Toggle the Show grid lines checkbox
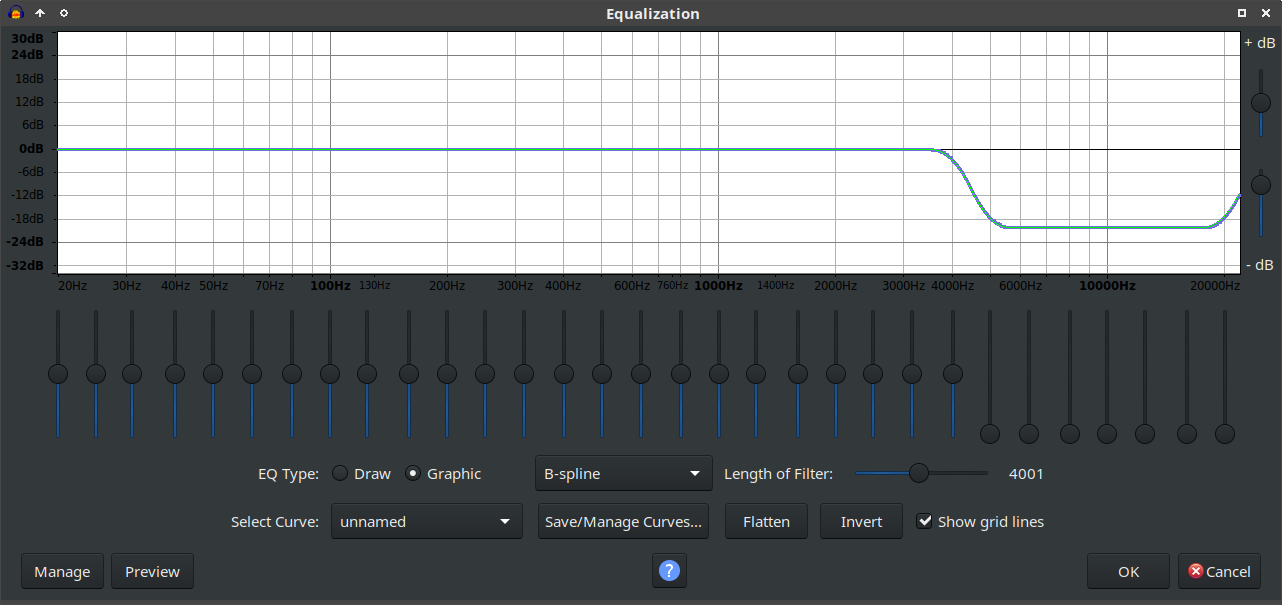Screen dimensions: 1282x605 [925, 521]
